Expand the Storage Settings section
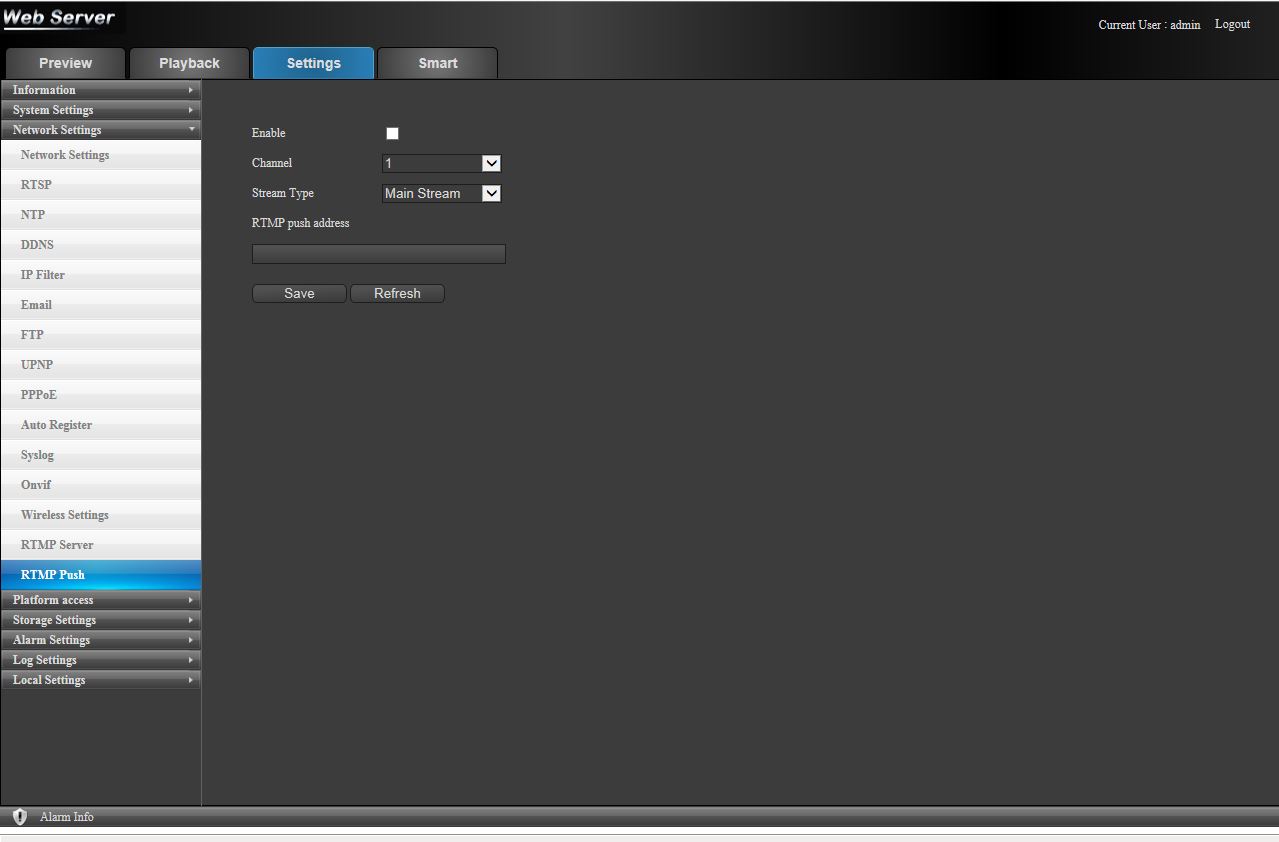Screen dimensions: 1279x842 tap(100, 620)
